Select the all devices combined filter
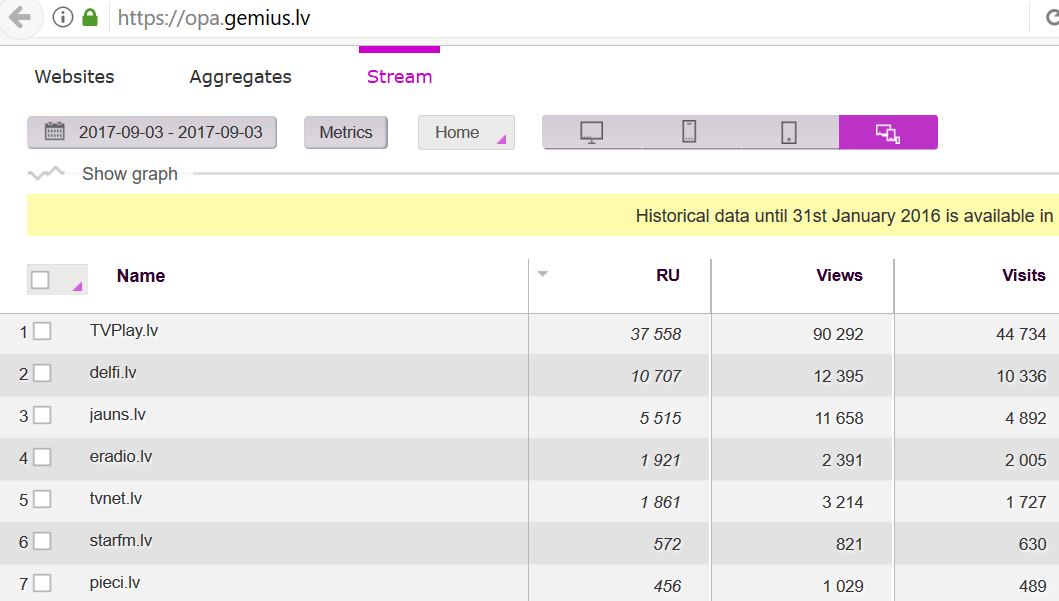The image size is (1059, 601). click(887, 132)
